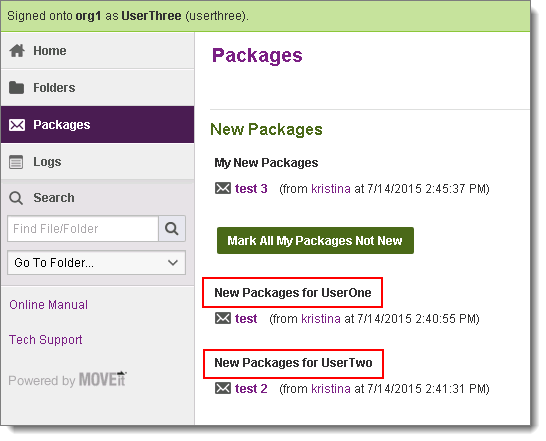Click envelope icon beside UserOne's test package
The image size is (546, 441).
[x=223, y=318]
